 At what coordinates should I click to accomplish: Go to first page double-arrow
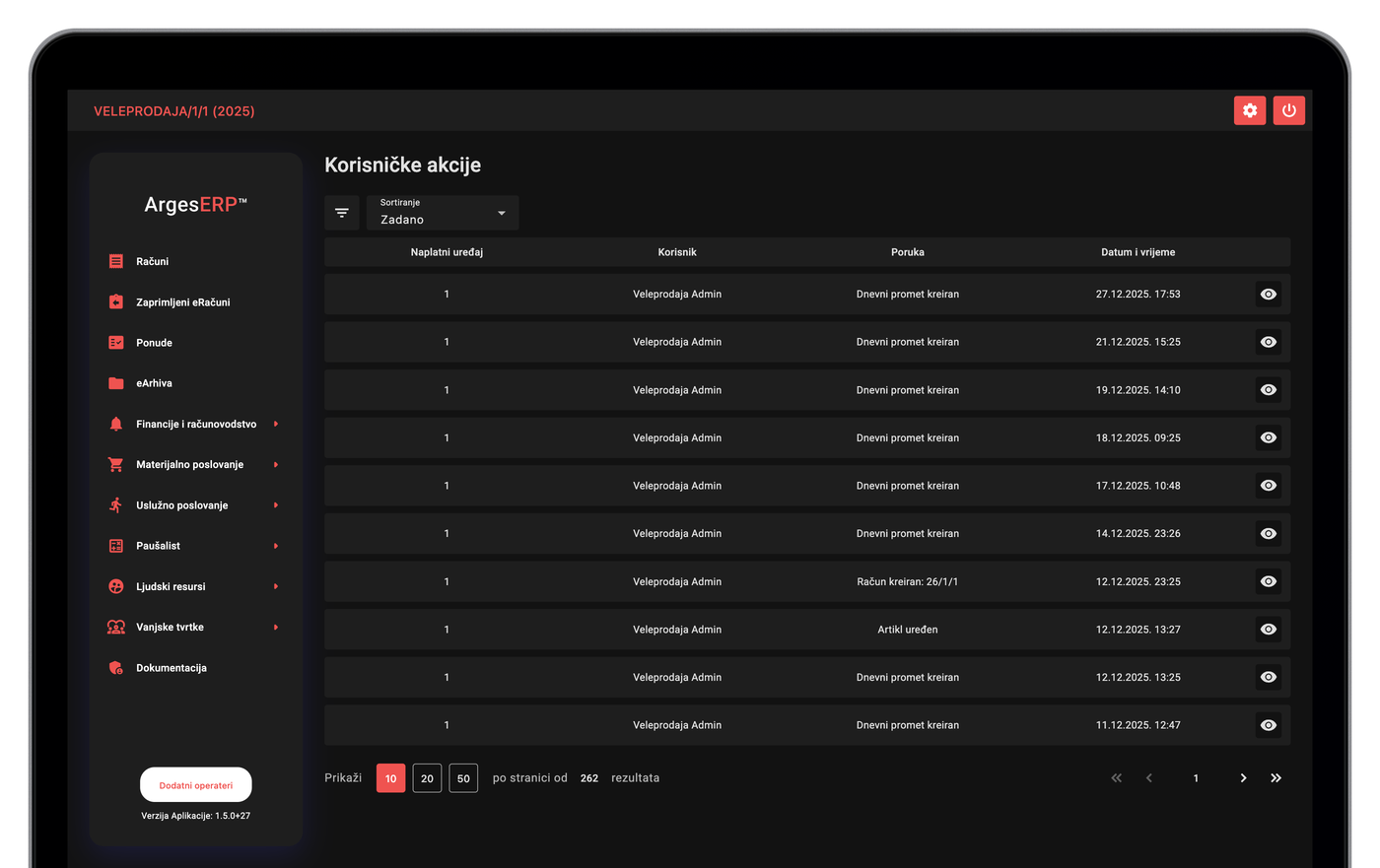tap(1116, 777)
